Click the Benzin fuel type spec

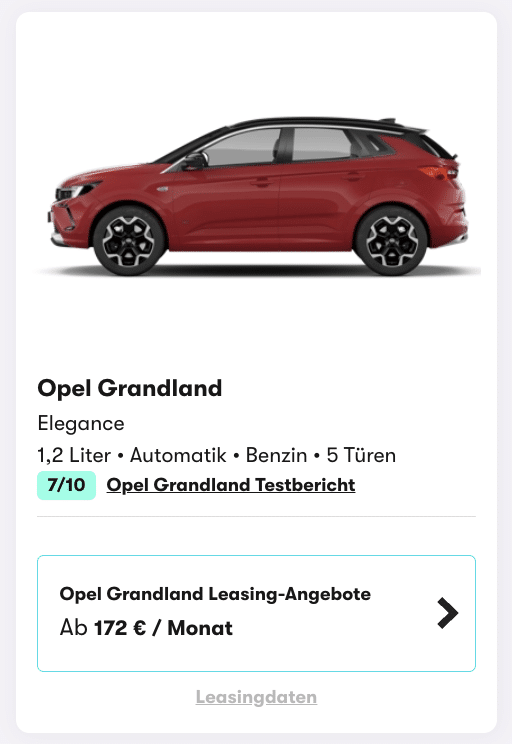[276, 455]
